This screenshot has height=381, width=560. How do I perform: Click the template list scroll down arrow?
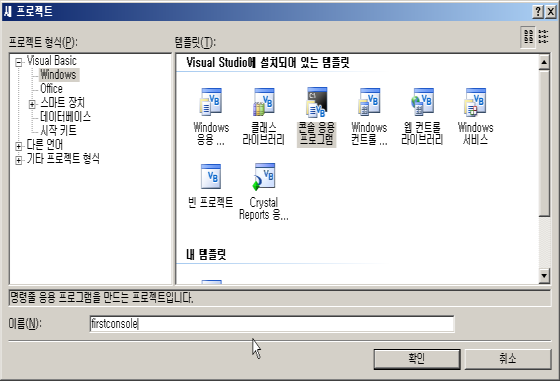click(544, 275)
